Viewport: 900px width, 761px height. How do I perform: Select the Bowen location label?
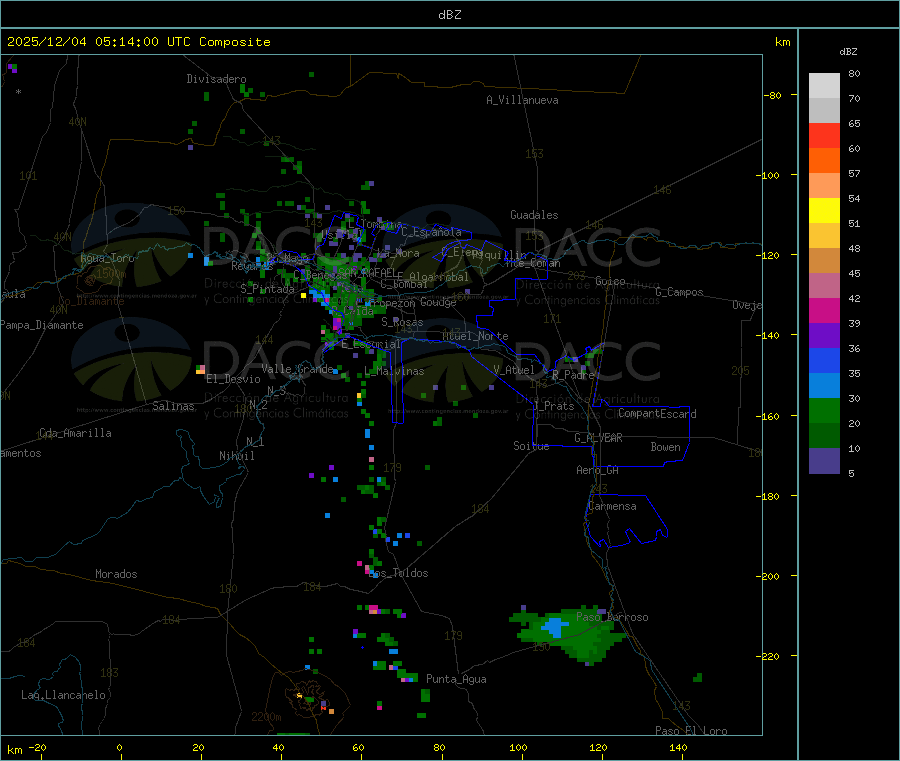click(x=665, y=446)
